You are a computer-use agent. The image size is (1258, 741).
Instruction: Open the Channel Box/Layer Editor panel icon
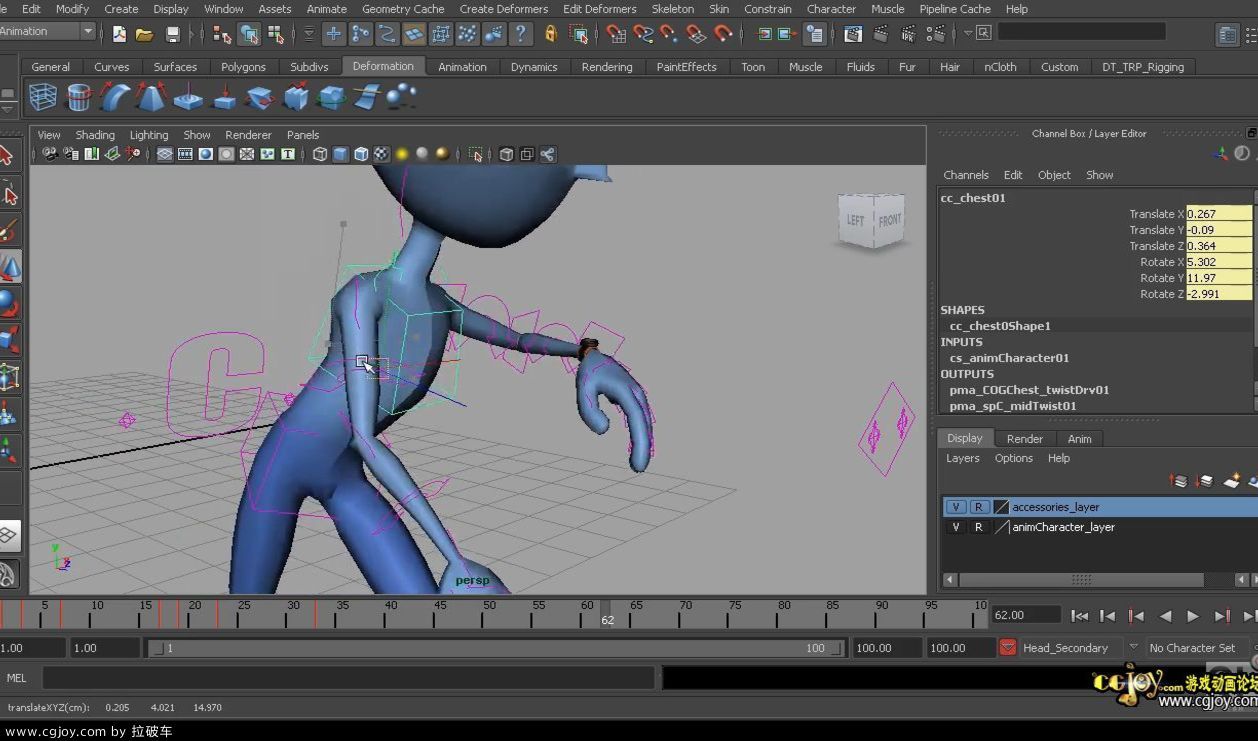pos(1226,33)
